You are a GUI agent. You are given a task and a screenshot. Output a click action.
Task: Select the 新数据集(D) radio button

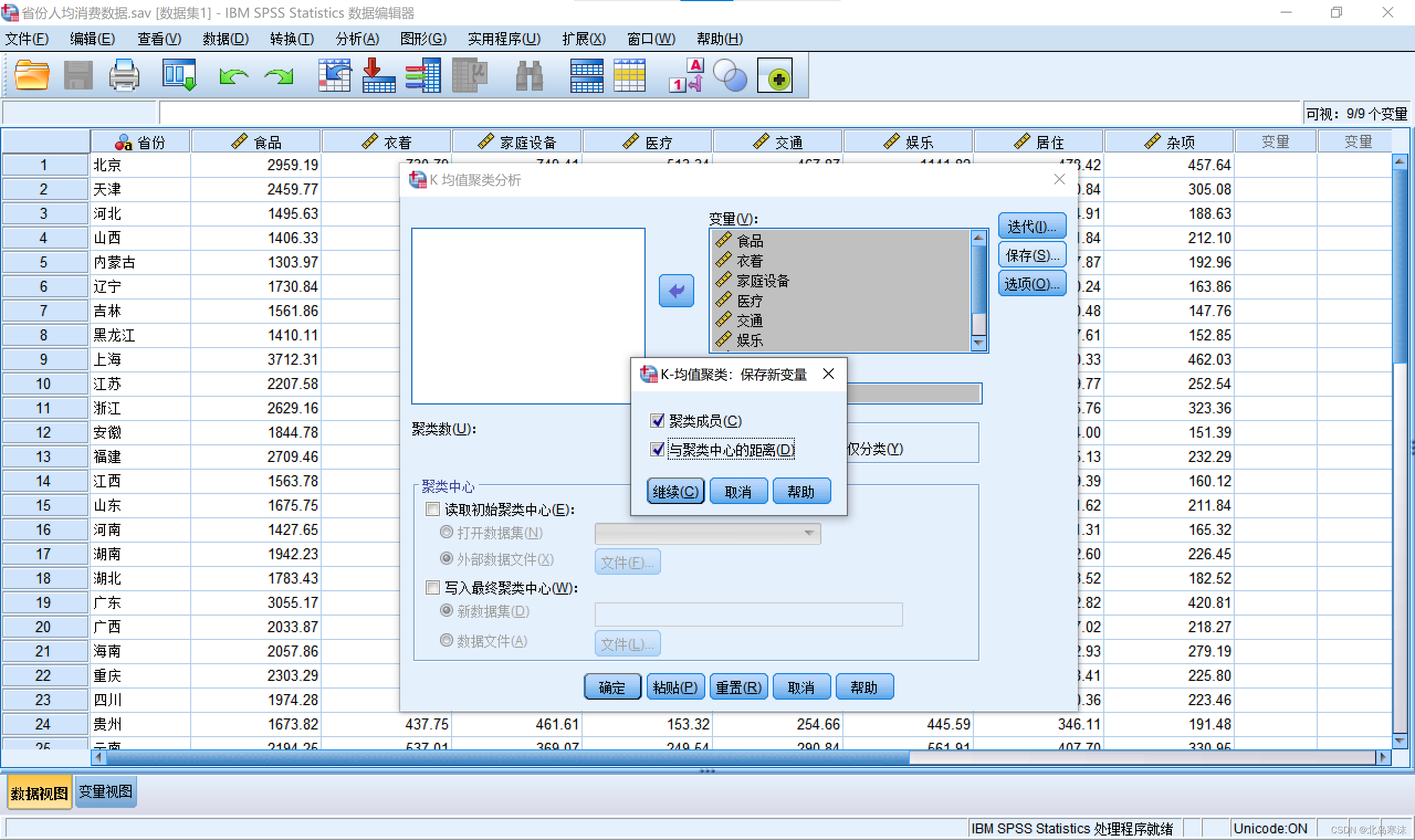point(447,611)
